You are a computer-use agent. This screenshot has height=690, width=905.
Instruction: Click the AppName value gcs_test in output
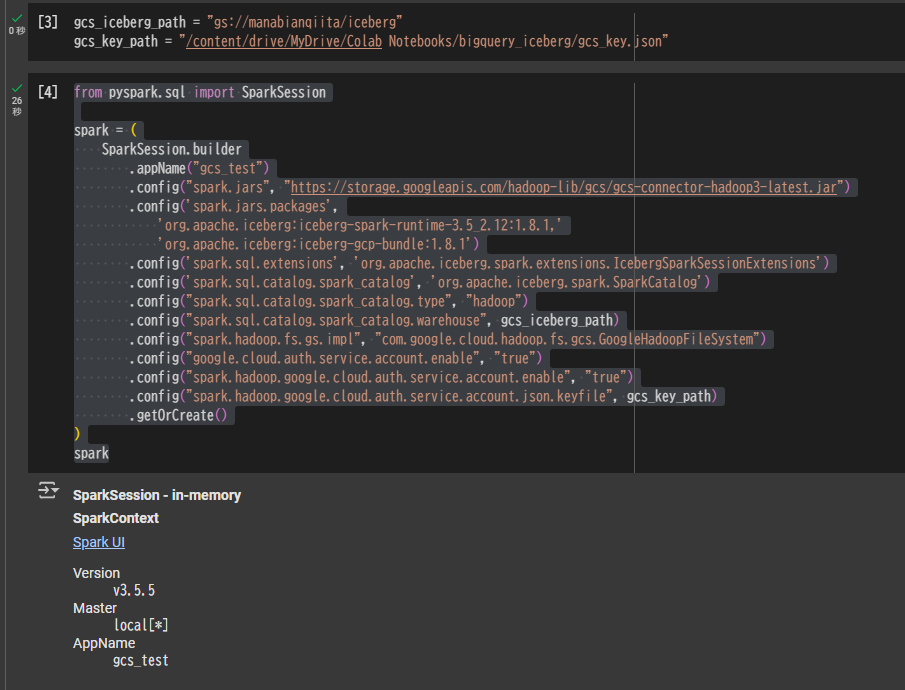pos(141,661)
